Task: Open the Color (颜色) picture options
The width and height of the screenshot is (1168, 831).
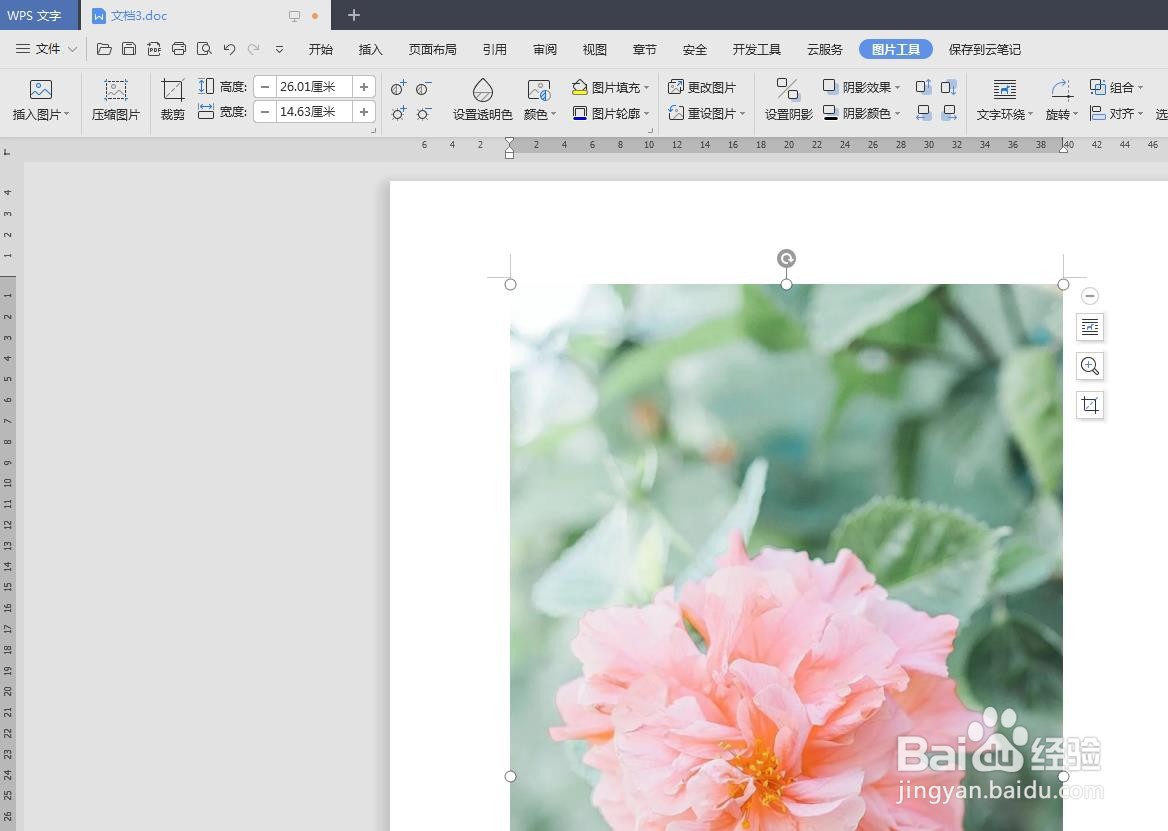Action: (539, 100)
